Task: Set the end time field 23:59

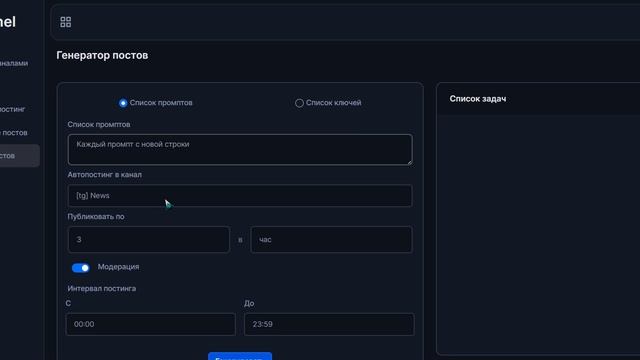Action: click(329, 324)
